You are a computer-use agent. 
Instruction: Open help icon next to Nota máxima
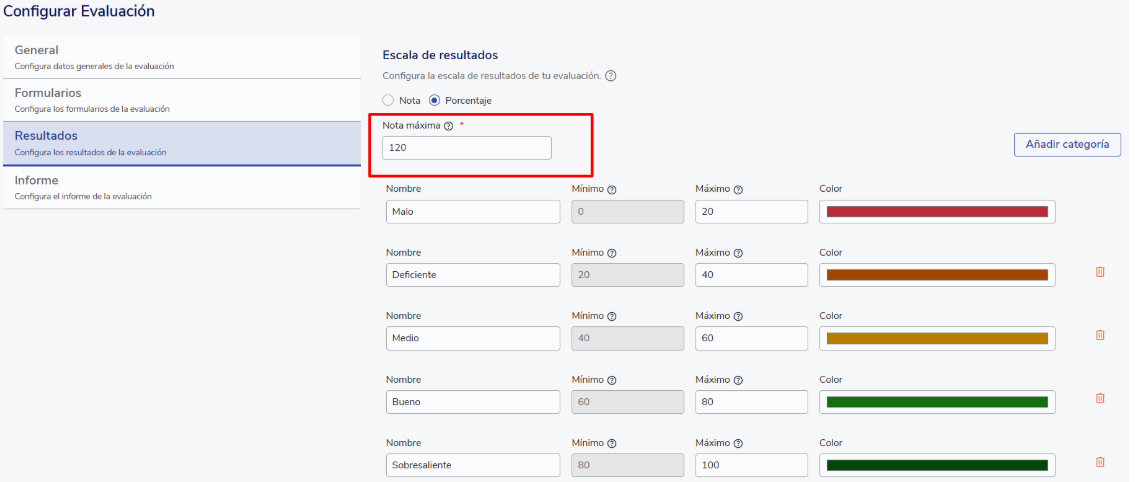(x=449, y=126)
